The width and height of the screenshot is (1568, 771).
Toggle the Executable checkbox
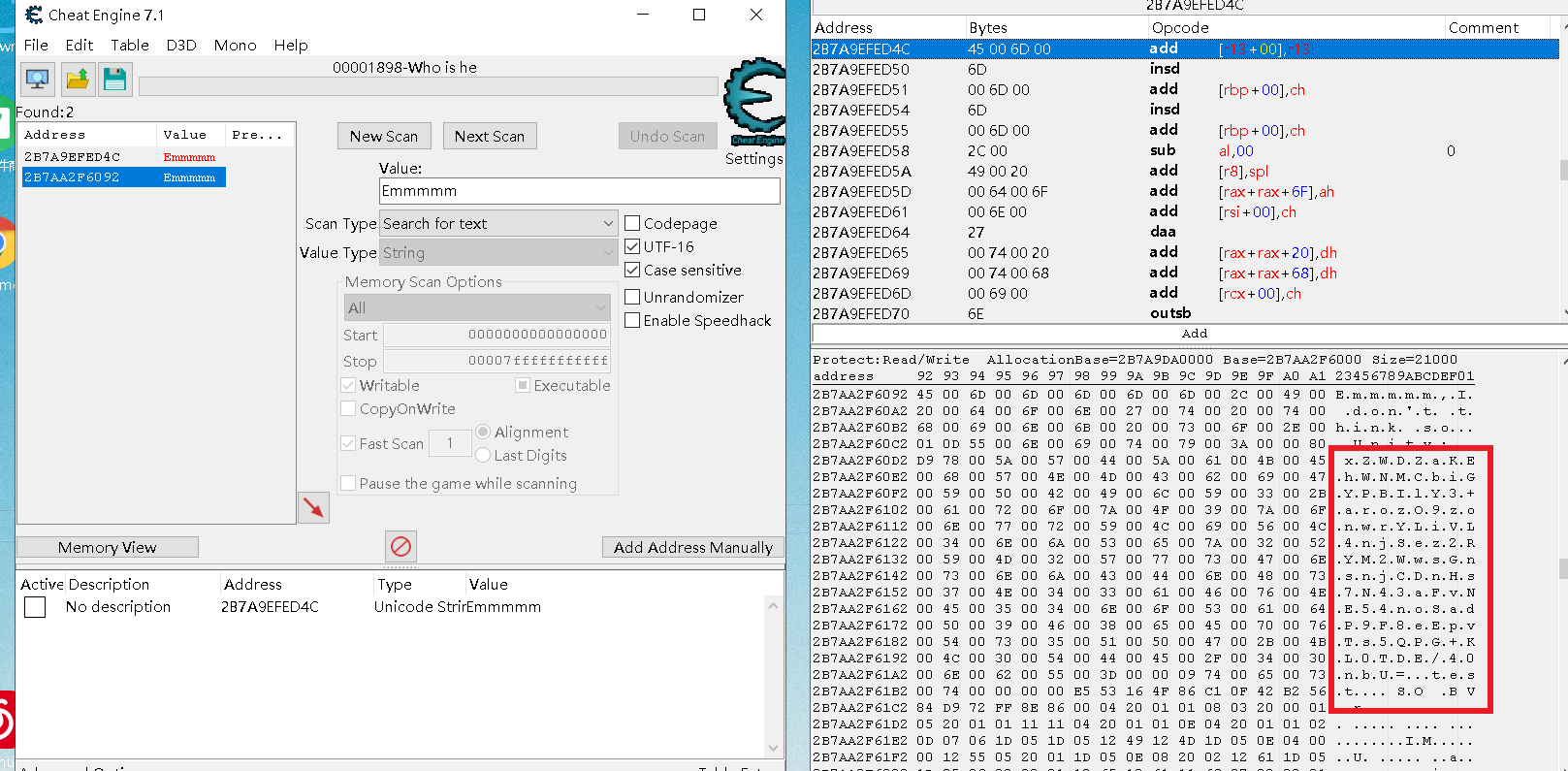523,385
